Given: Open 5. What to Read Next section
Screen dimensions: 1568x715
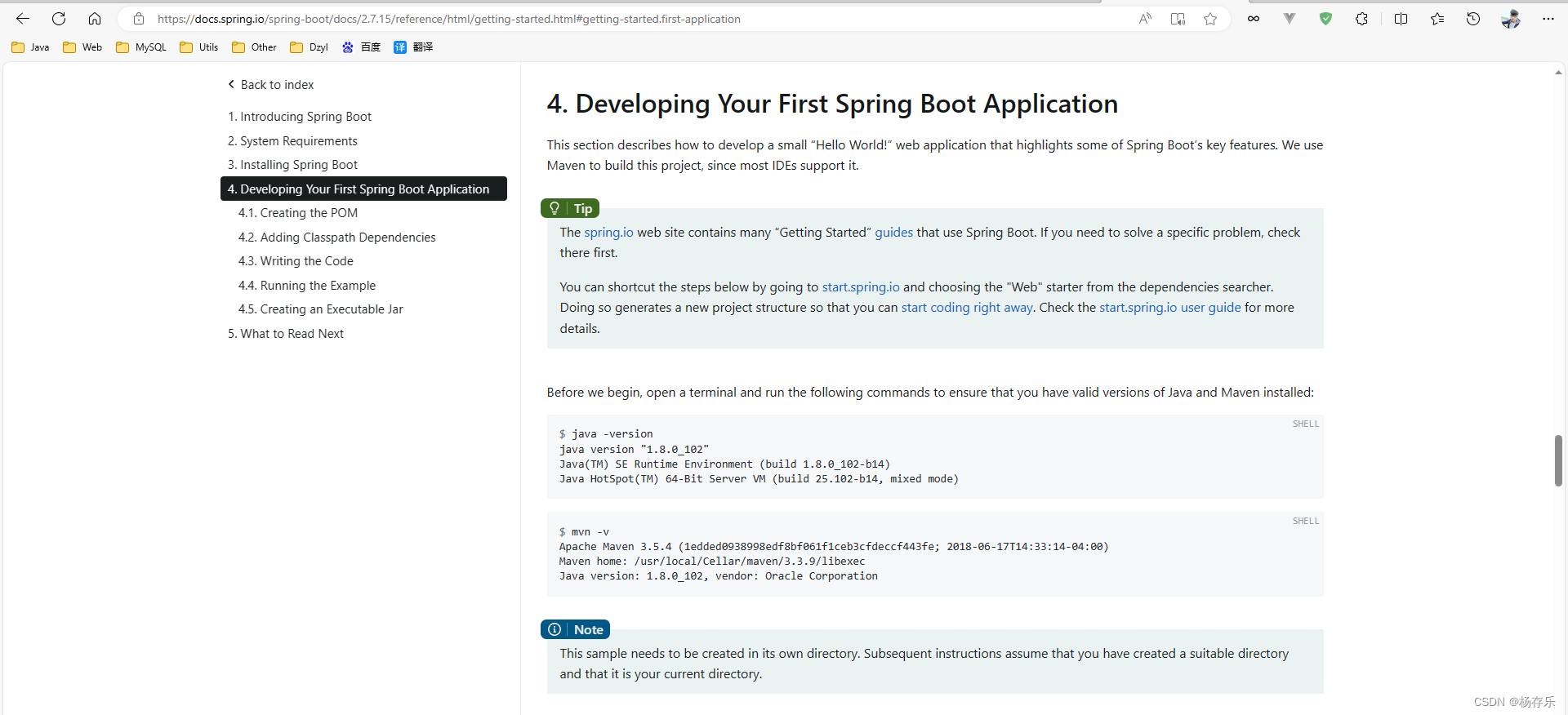Looking at the screenshot, I should click(285, 334).
